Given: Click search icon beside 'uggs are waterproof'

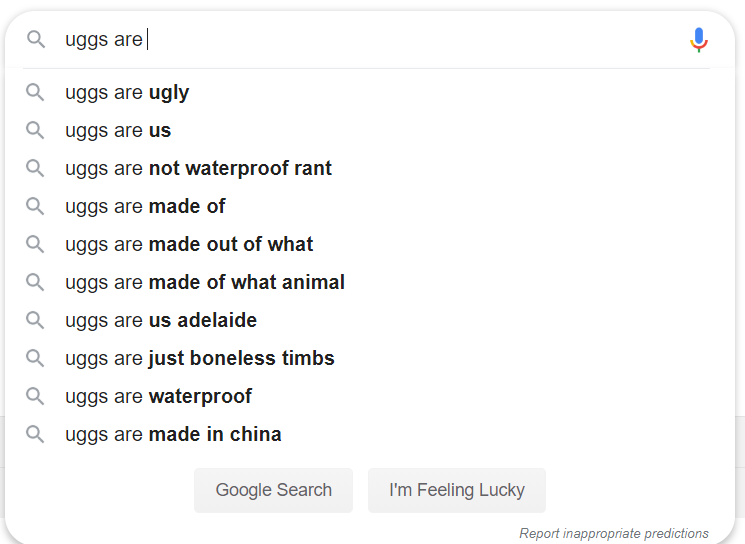Looking at the screenshot, I should (x=36, y=397).
